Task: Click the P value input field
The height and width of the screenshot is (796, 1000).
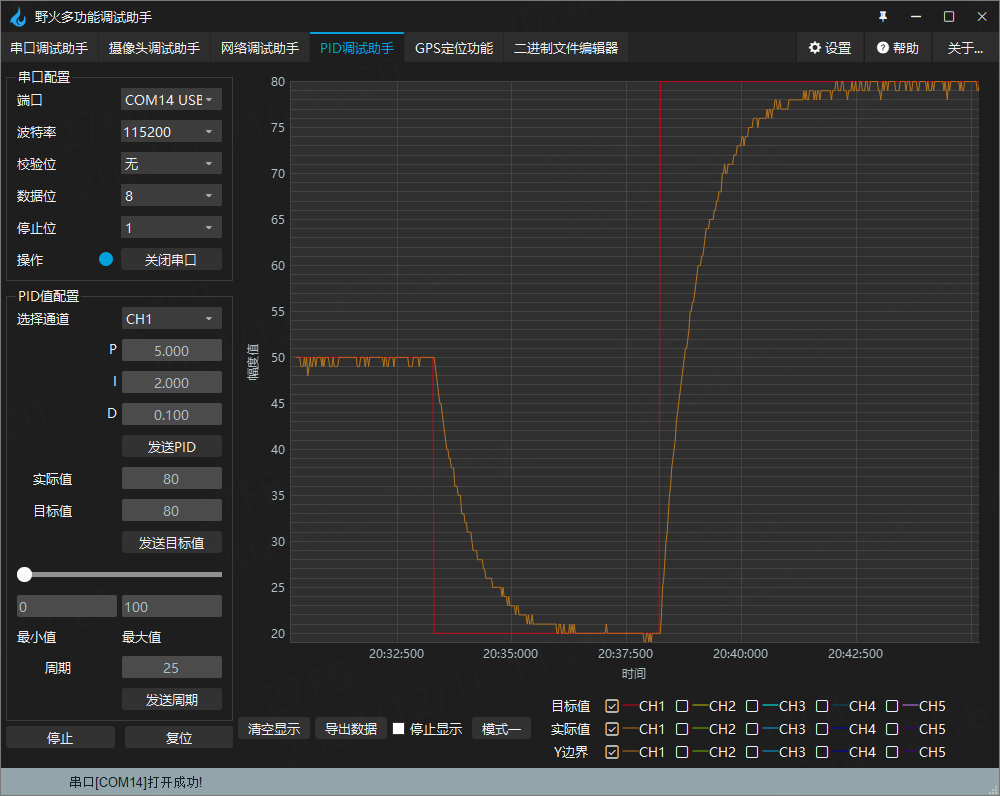Action: tap(172, 351)
